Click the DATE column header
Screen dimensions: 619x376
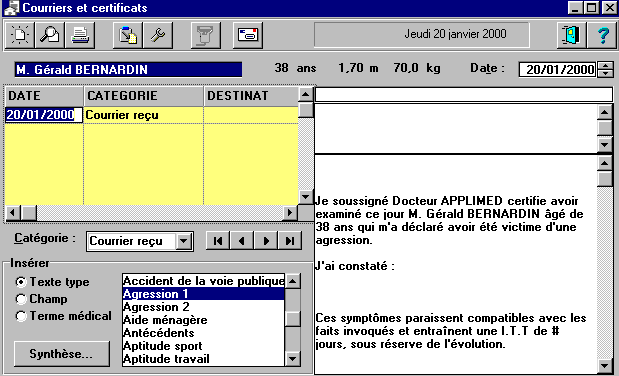point(44,96)
